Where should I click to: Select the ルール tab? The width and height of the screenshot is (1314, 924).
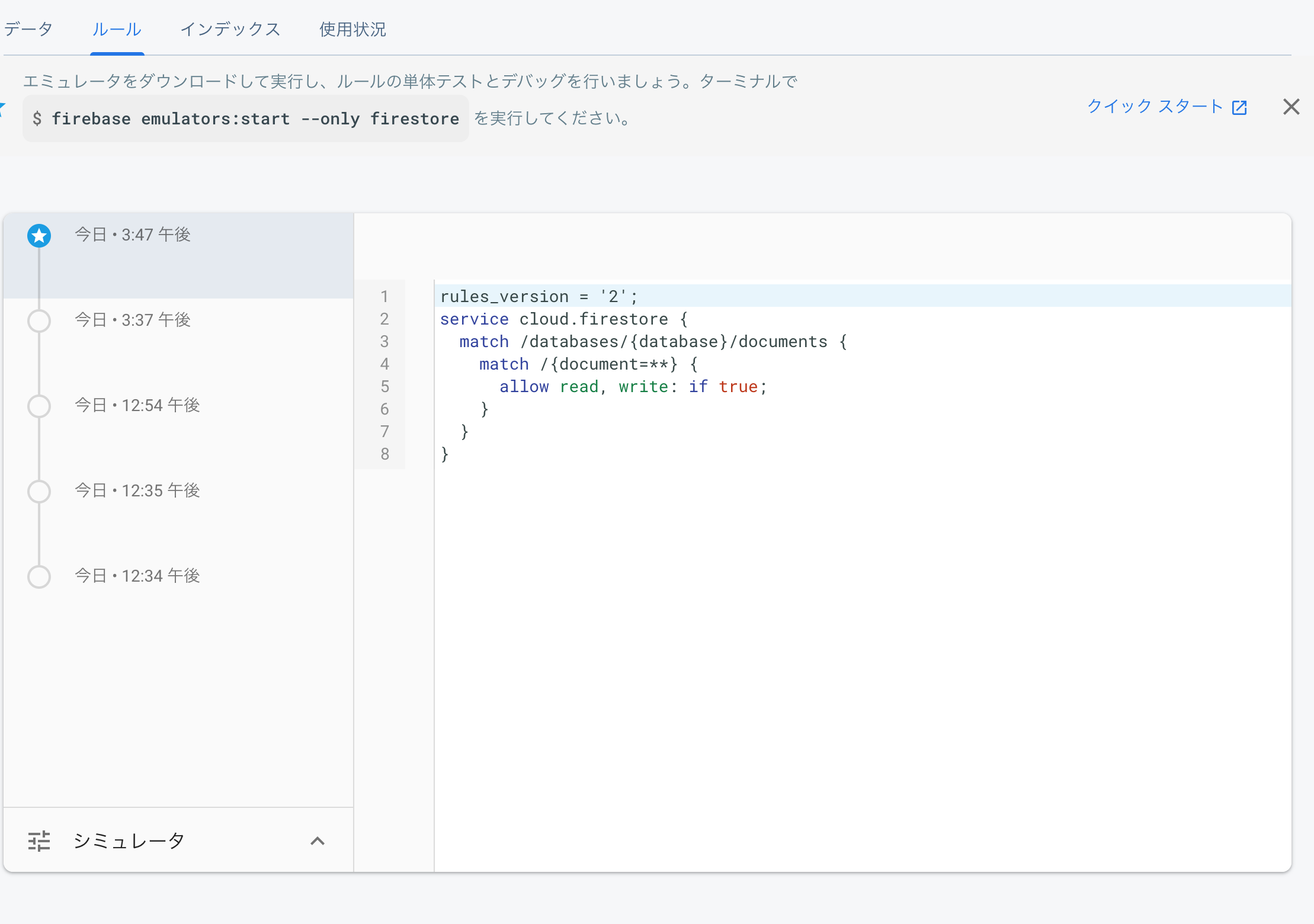[x=117, y=29]
